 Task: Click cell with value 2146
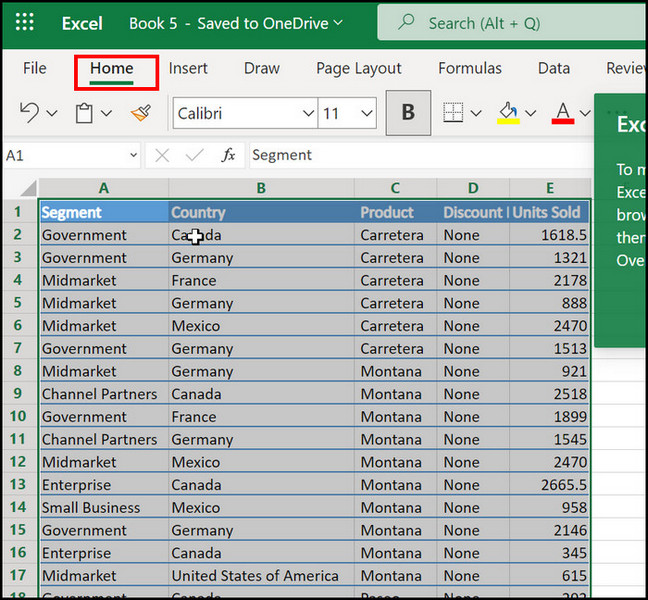[550, 530]
